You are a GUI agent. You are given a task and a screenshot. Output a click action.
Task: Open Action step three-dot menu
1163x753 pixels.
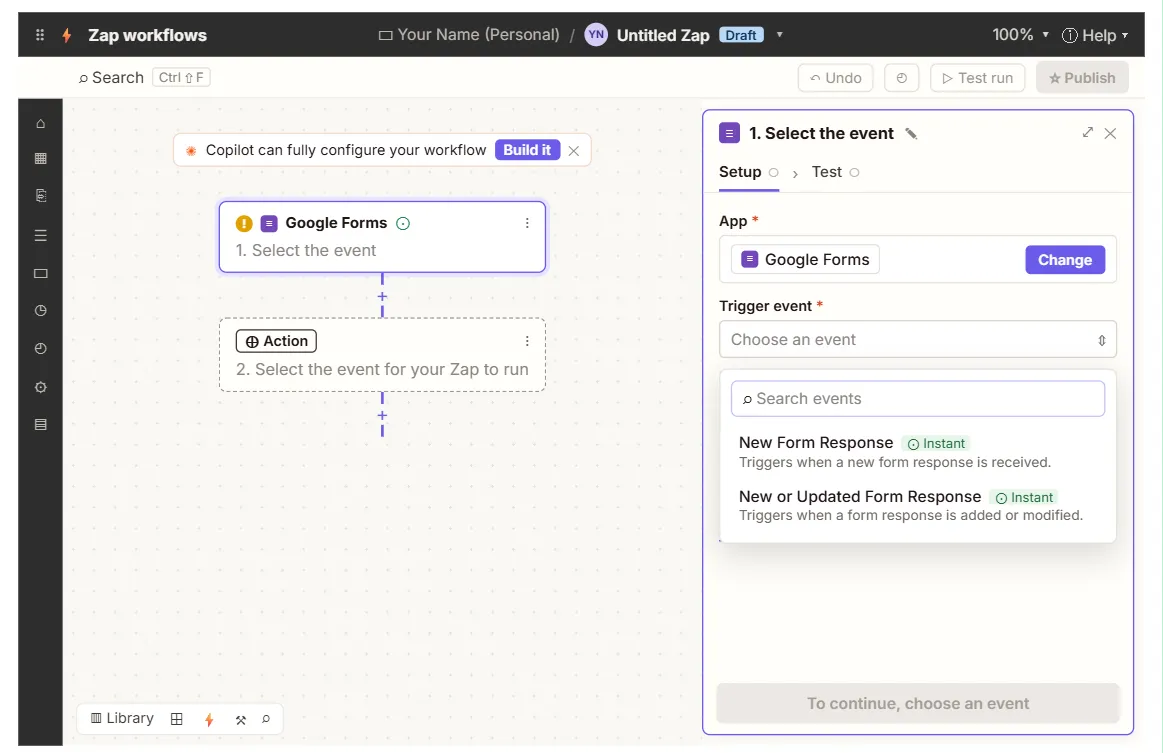click(527, 341)
